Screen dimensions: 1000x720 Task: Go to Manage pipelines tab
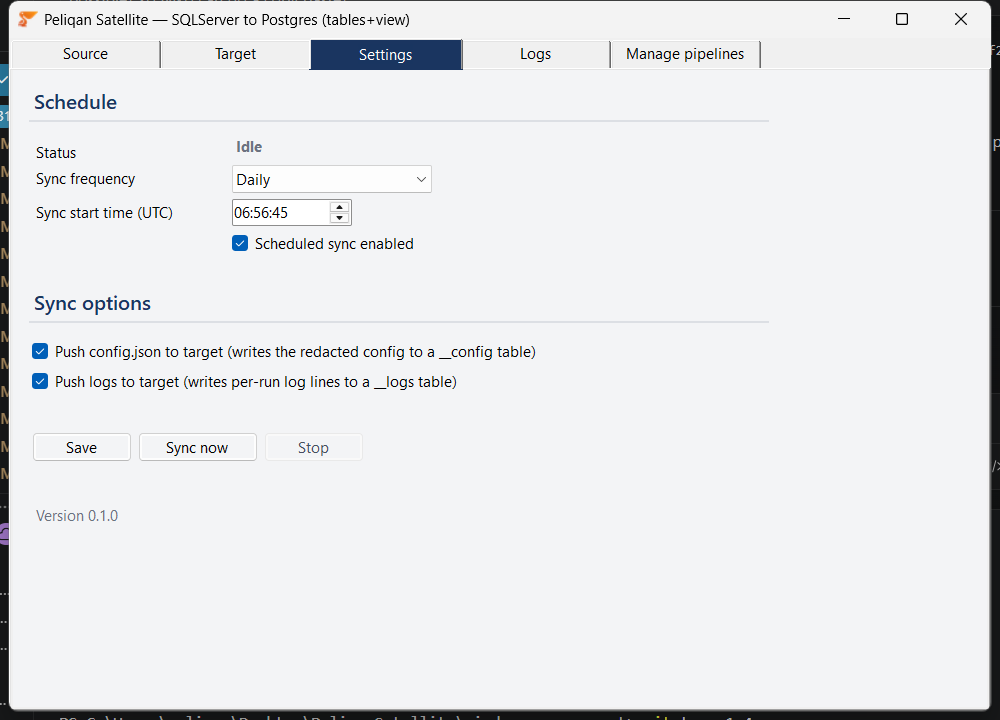(685, 54)
